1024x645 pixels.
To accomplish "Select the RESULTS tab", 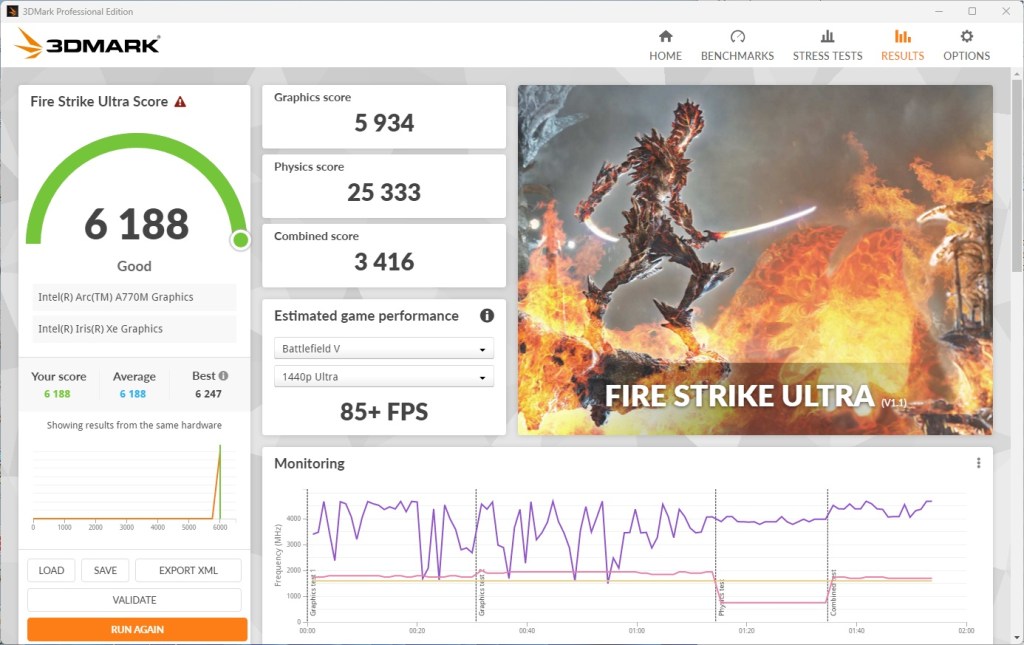I will [x=903, y=45].
